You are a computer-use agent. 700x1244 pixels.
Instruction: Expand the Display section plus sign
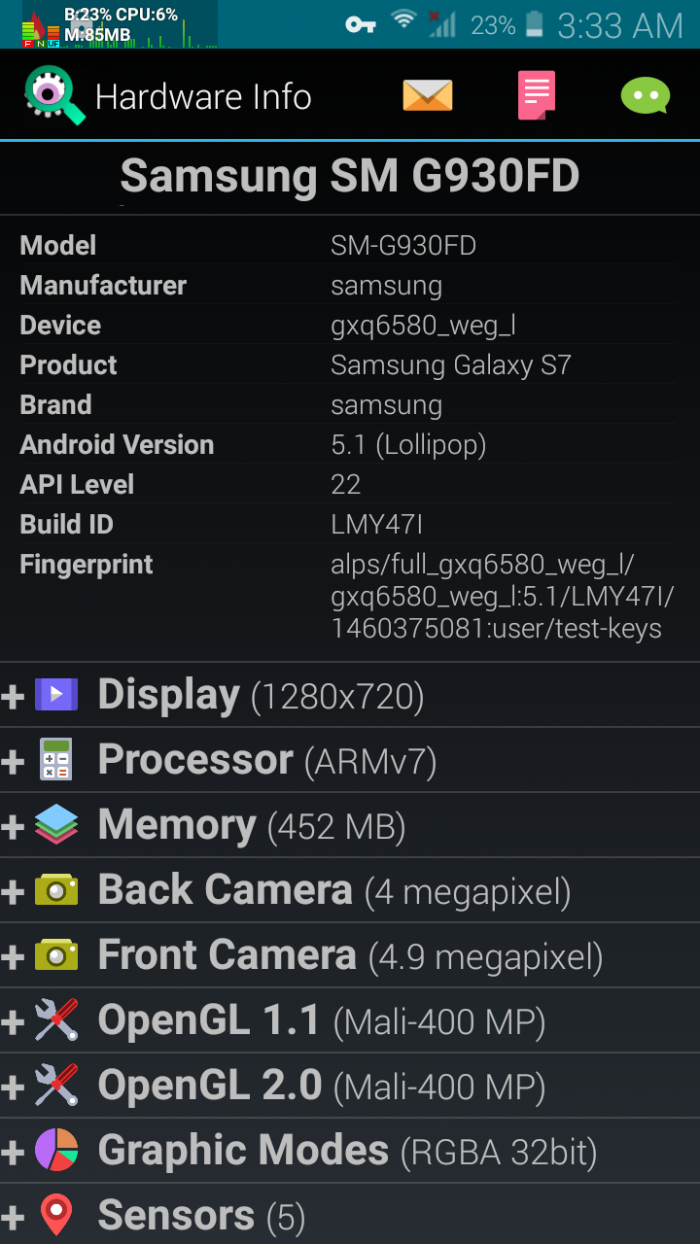tap(13, 696)
